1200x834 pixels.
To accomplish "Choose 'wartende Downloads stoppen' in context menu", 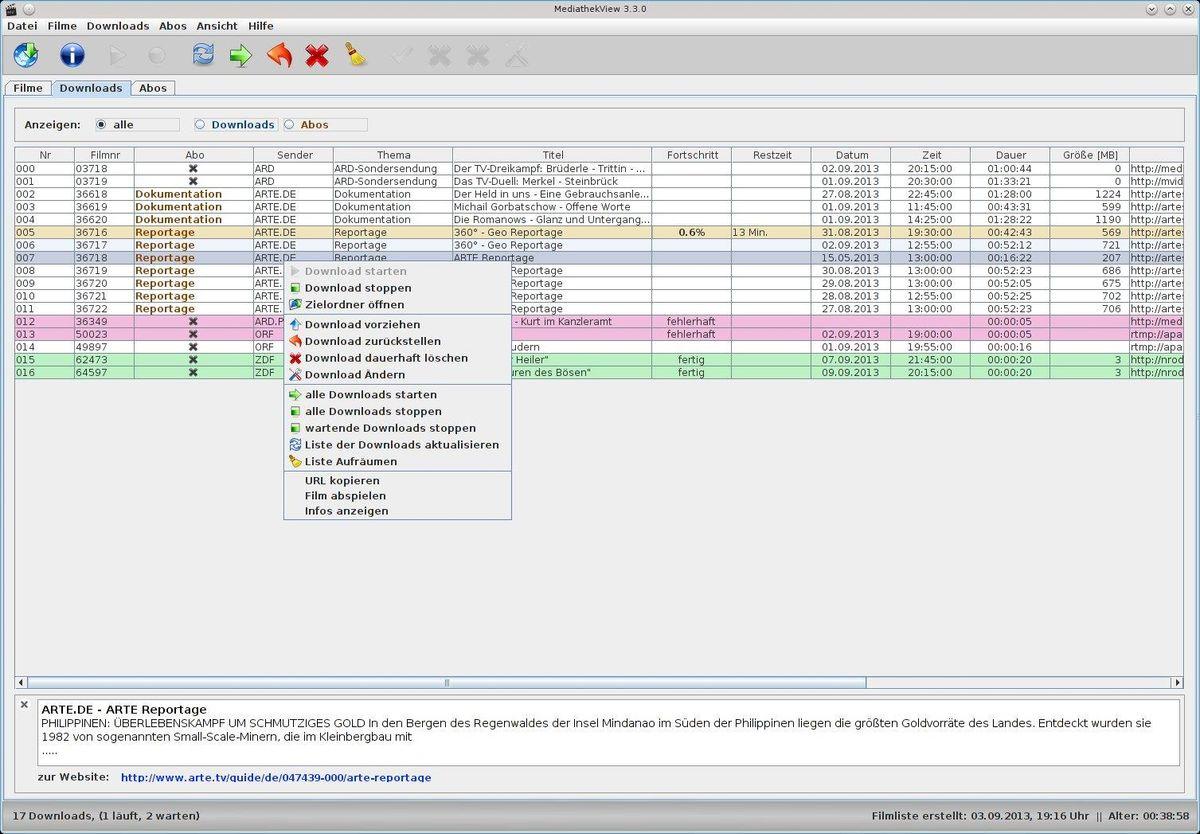I will pos(397,428).
